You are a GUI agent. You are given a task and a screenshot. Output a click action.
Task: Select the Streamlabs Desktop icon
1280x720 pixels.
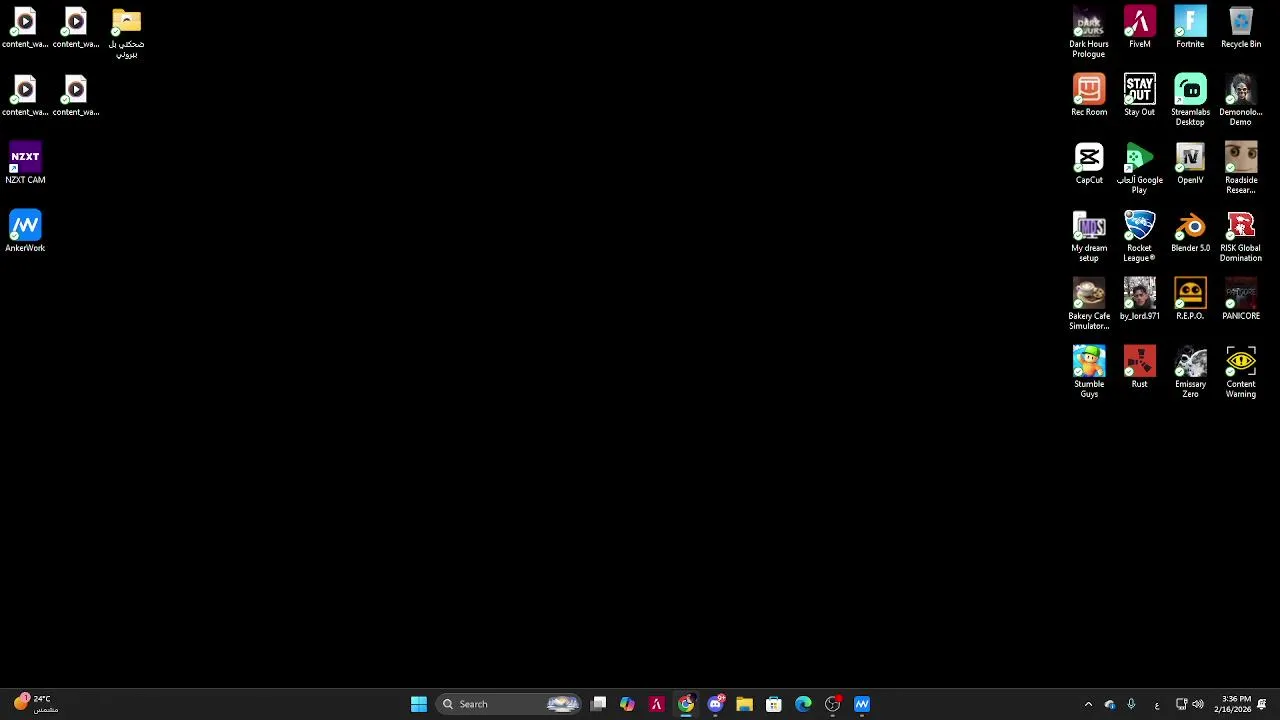(x=1190, y=100)
